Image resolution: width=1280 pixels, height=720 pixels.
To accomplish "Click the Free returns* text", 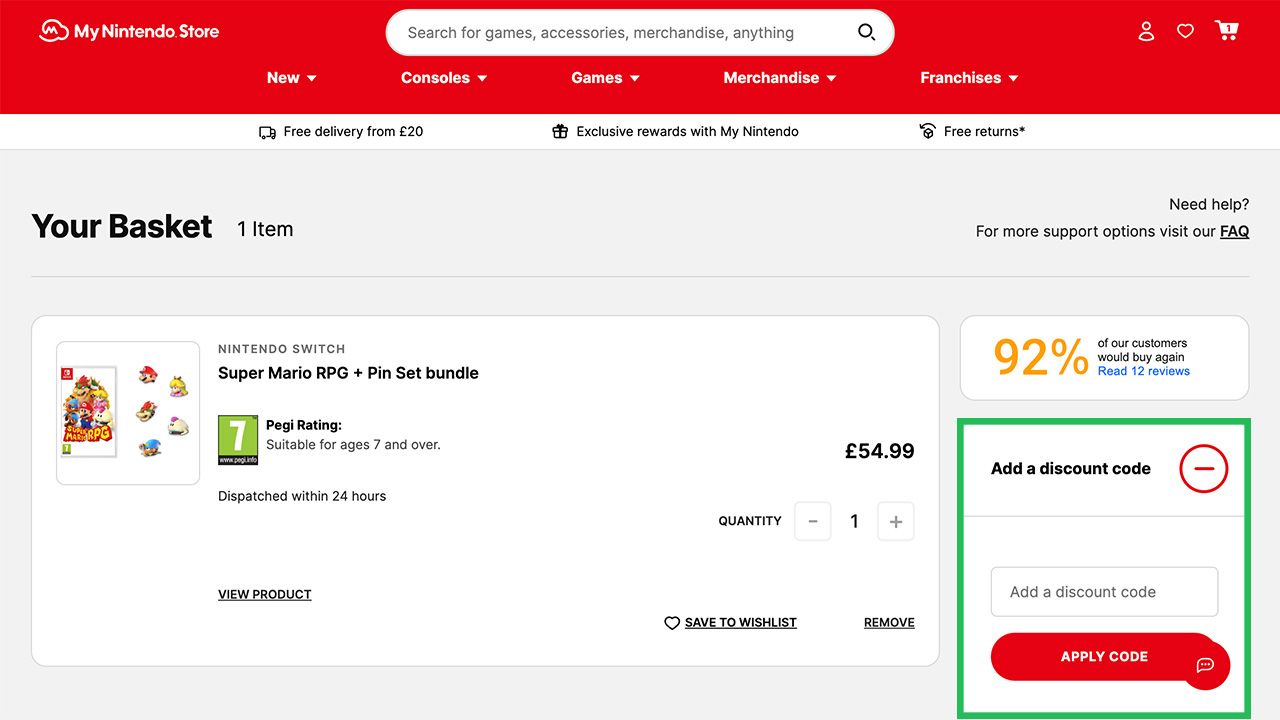I will click(984, 131).
